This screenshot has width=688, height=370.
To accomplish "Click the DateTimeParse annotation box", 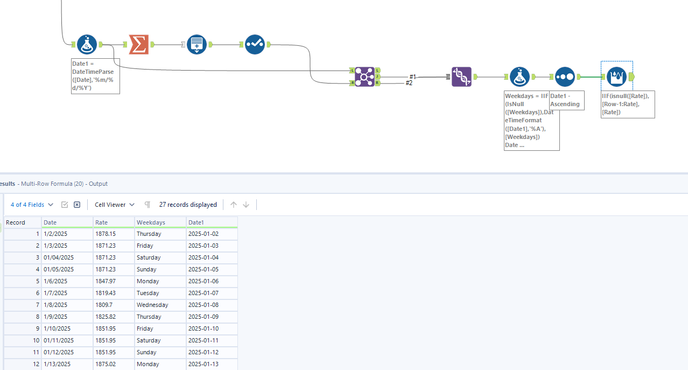I will pyautogui.click(x=95, y=76).
